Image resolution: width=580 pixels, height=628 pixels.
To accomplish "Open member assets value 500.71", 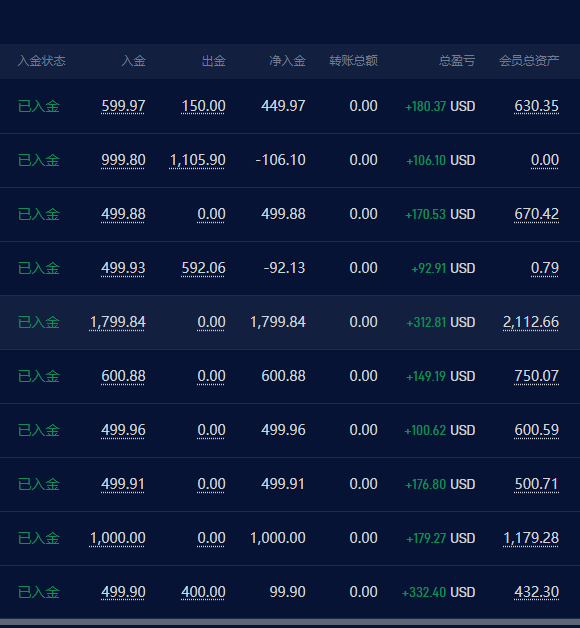I will [536, 485].
